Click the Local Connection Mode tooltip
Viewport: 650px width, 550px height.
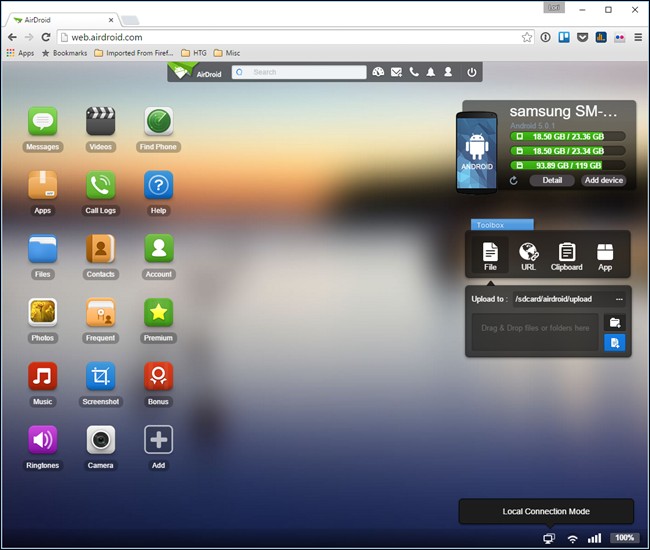point(546,511)
